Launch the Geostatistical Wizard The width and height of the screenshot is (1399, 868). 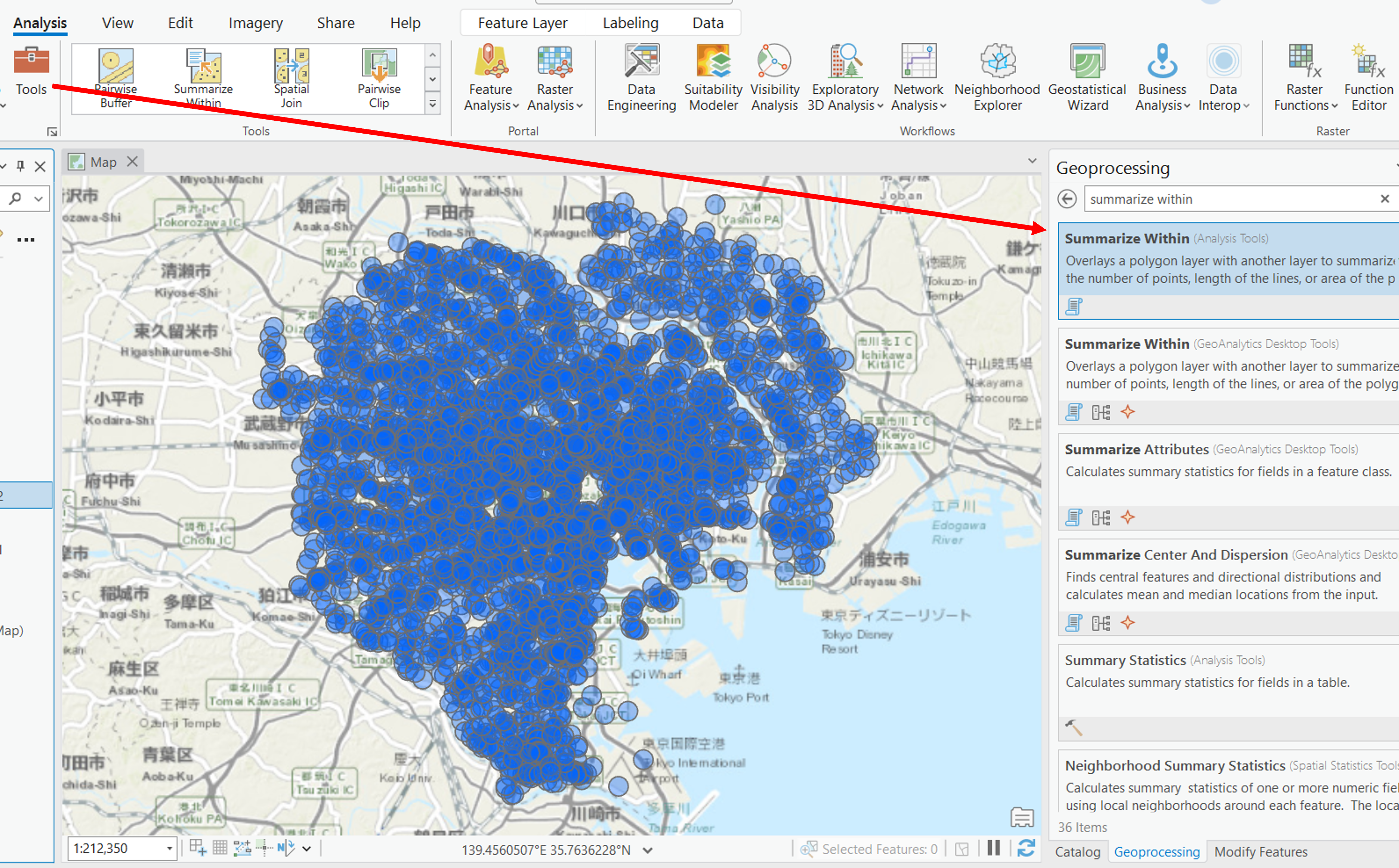pyautogui.click(x=1087, y=78)
